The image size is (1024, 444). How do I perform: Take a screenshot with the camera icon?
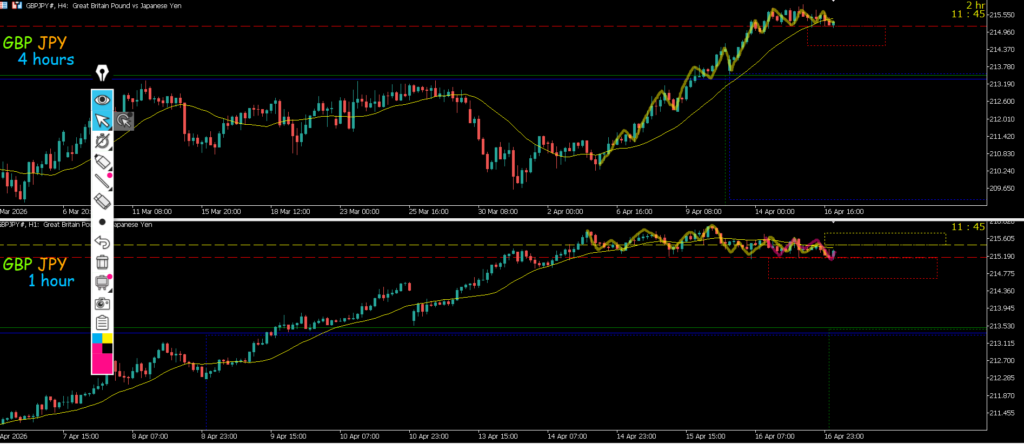(102, 302)
